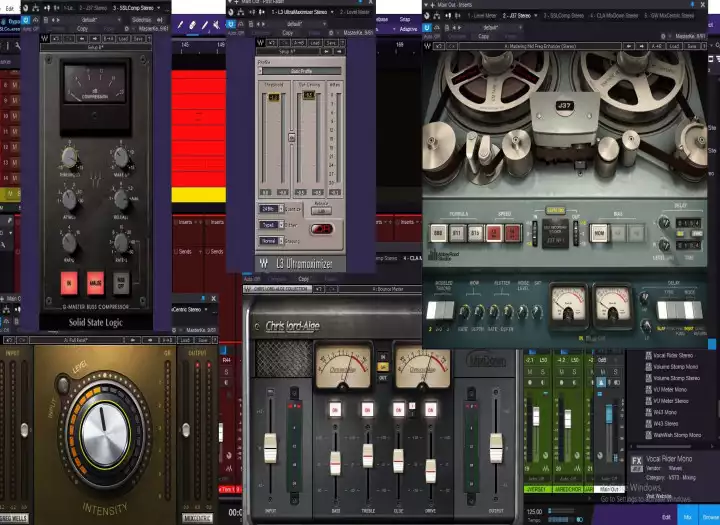Open the Normal shaping dropdown in L3
This screenshot has height=525, width=720.
271,241
